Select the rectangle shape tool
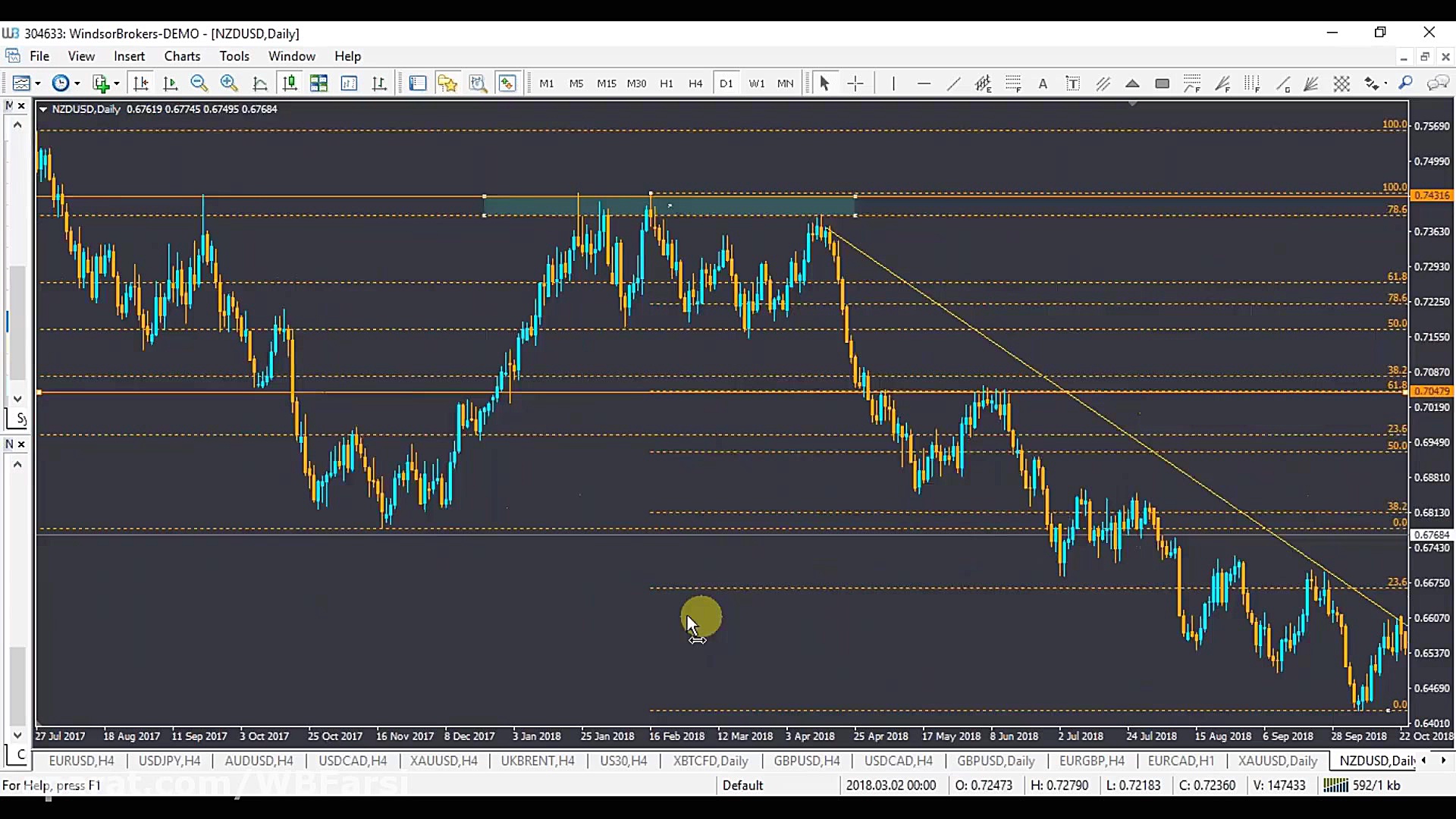 pyautogui.click(x=1162, y=83)
